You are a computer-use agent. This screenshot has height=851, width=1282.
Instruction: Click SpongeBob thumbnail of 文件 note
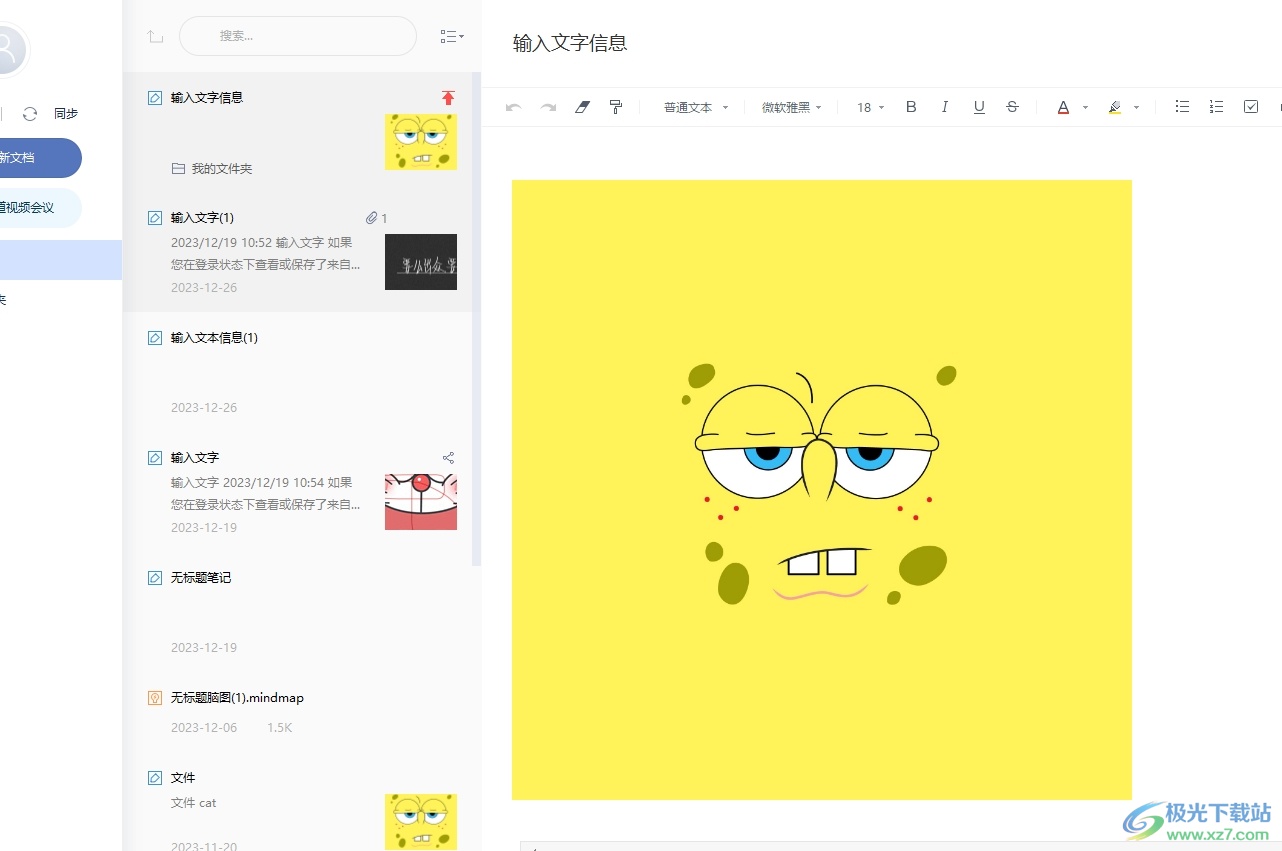(421, 822)
